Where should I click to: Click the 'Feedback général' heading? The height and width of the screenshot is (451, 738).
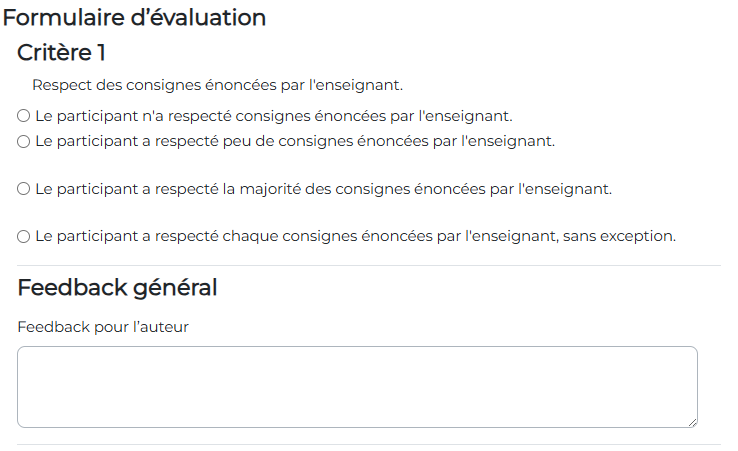coord(117,288)
